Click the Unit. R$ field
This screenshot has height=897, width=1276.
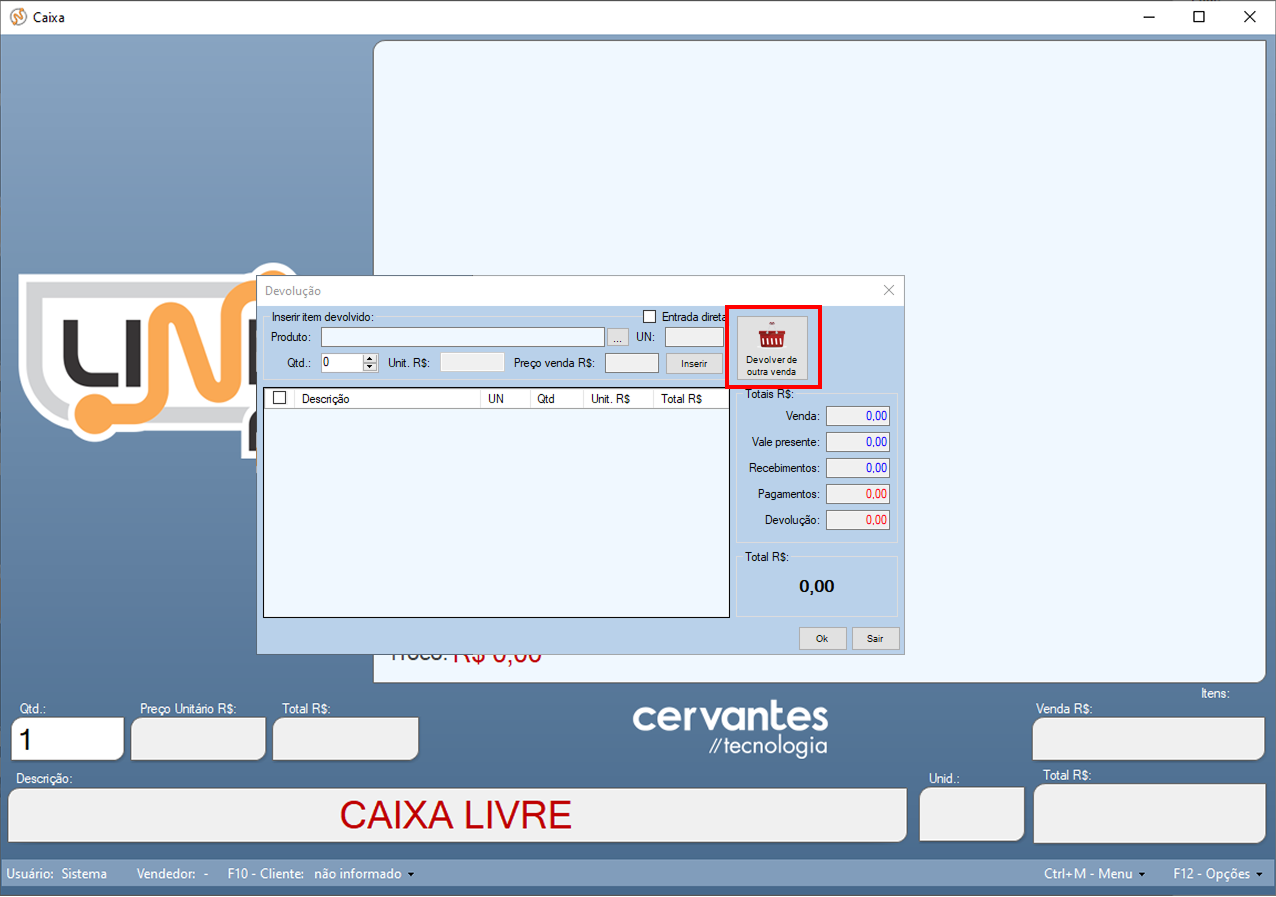[472, 362]
